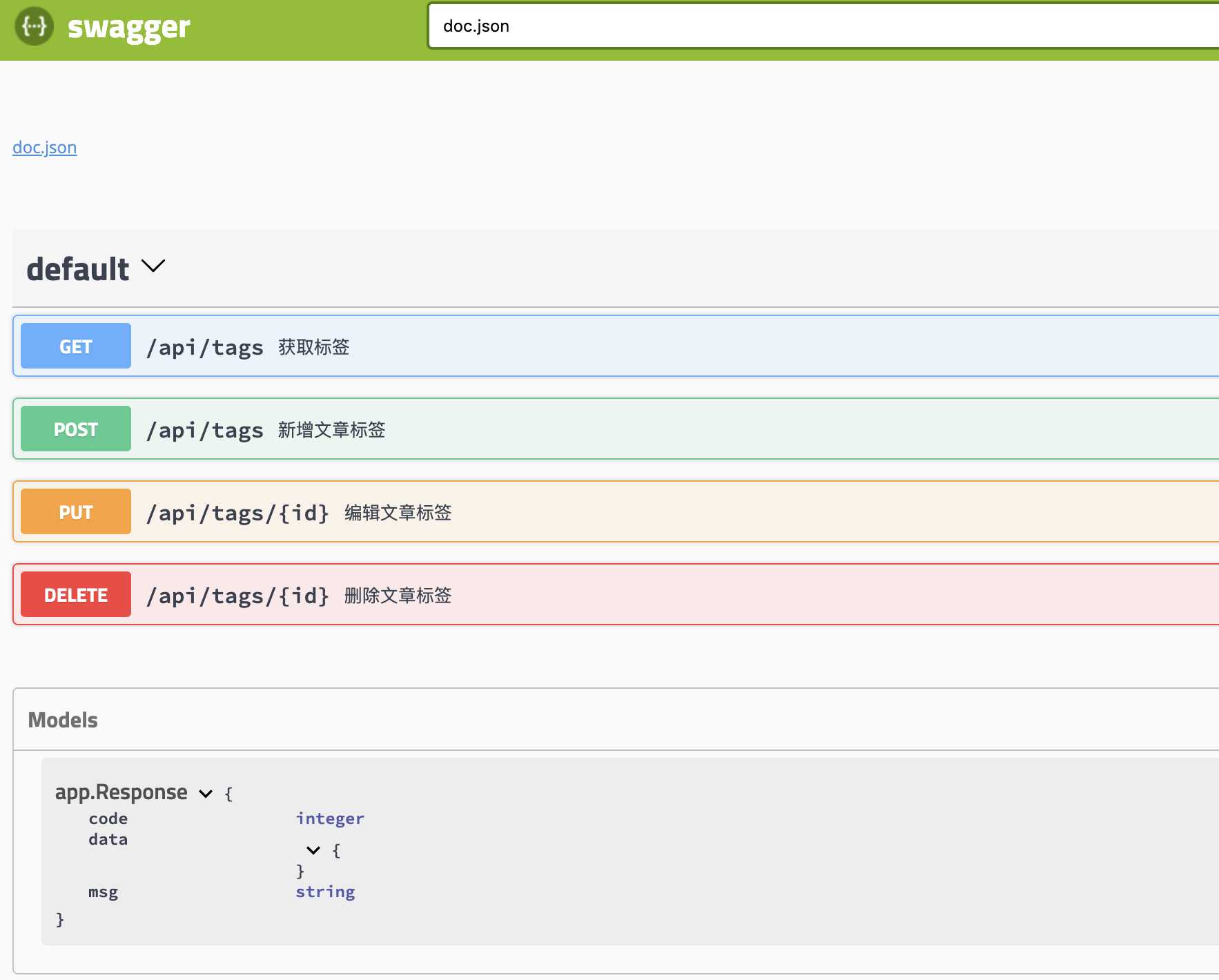Click the PUT method badge
Screen dimensions: 1219x980
pyautogui.click(x=76, y=511)
